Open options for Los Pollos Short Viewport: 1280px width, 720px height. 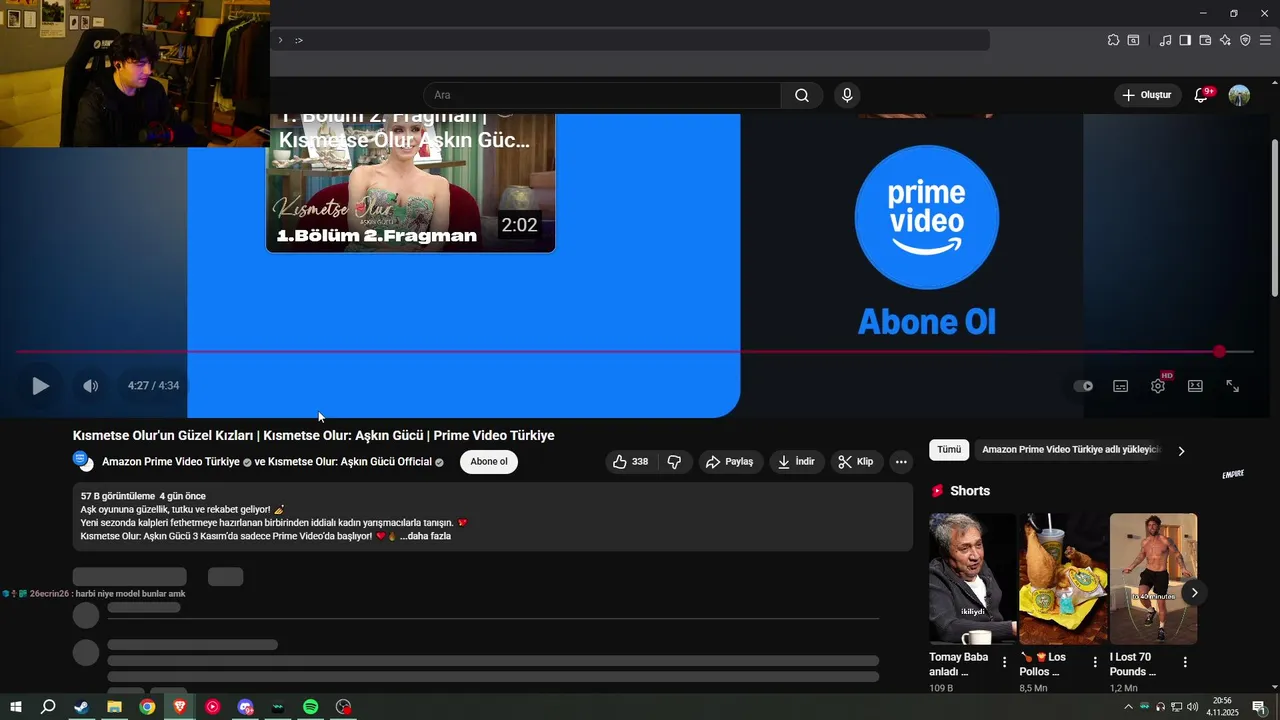[1095, 662]
